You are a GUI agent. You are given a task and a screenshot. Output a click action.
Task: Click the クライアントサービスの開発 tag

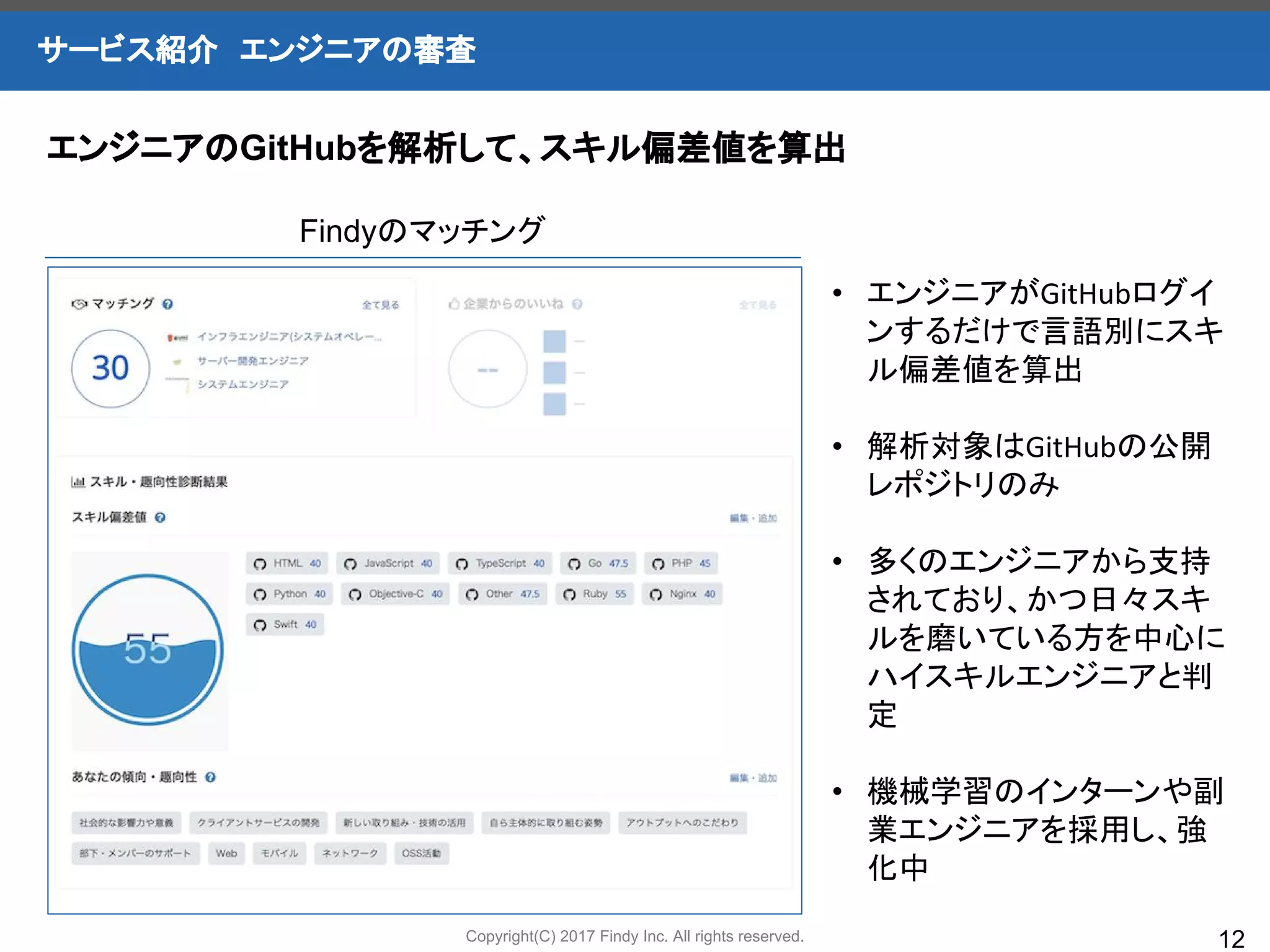(258, 822)
